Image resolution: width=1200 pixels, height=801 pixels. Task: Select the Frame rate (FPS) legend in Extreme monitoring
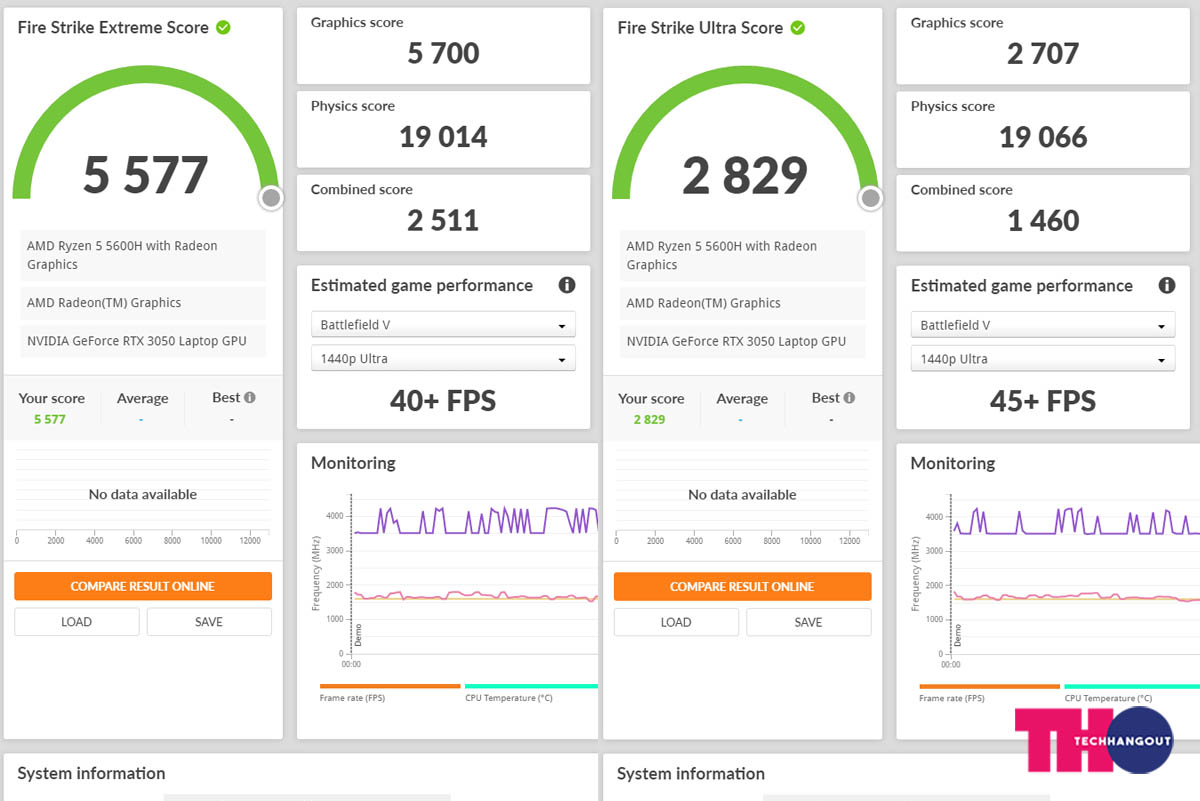click(390, 692)
